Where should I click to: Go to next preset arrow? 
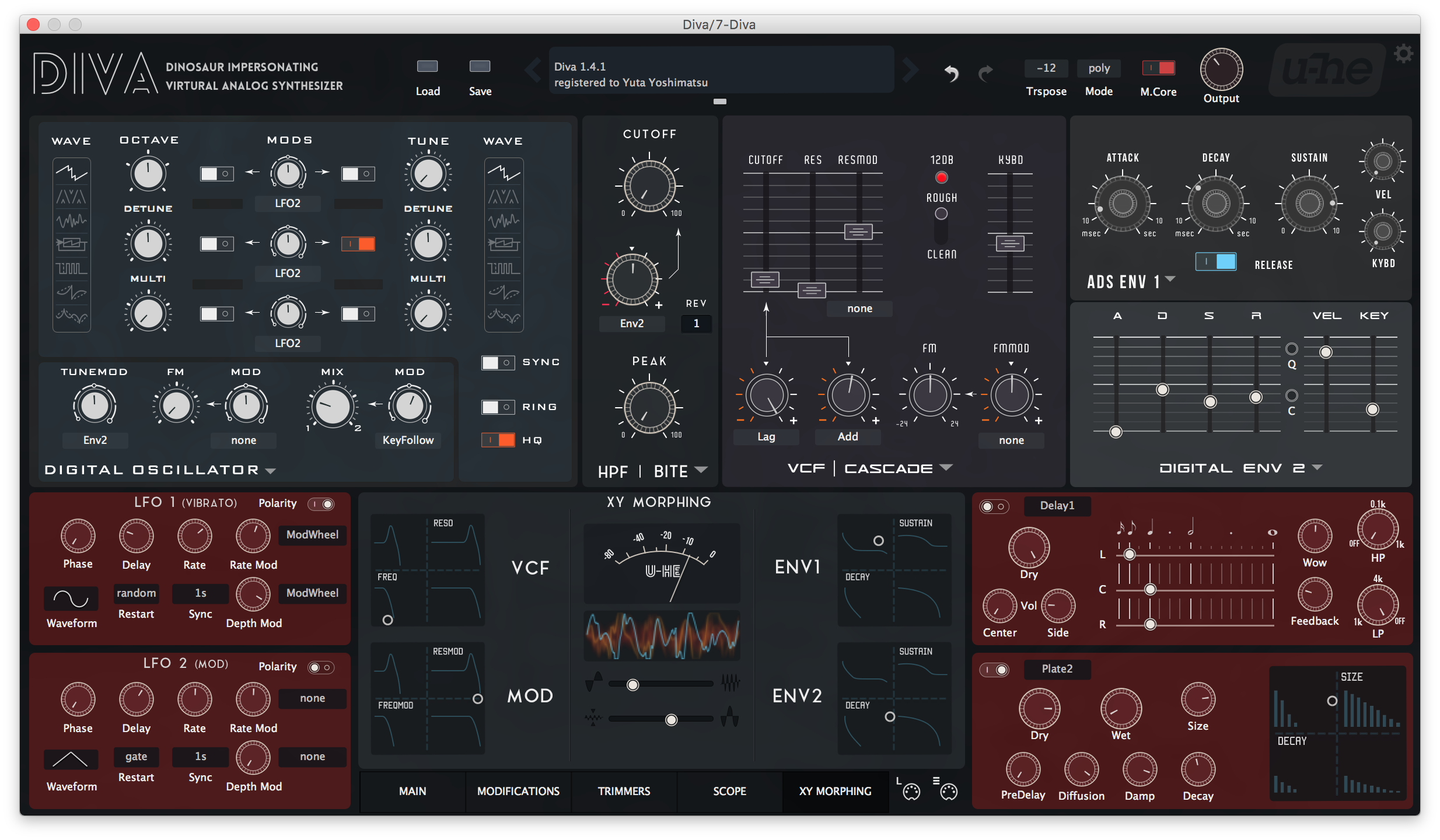pyautogui.click(x=910, y=70)
